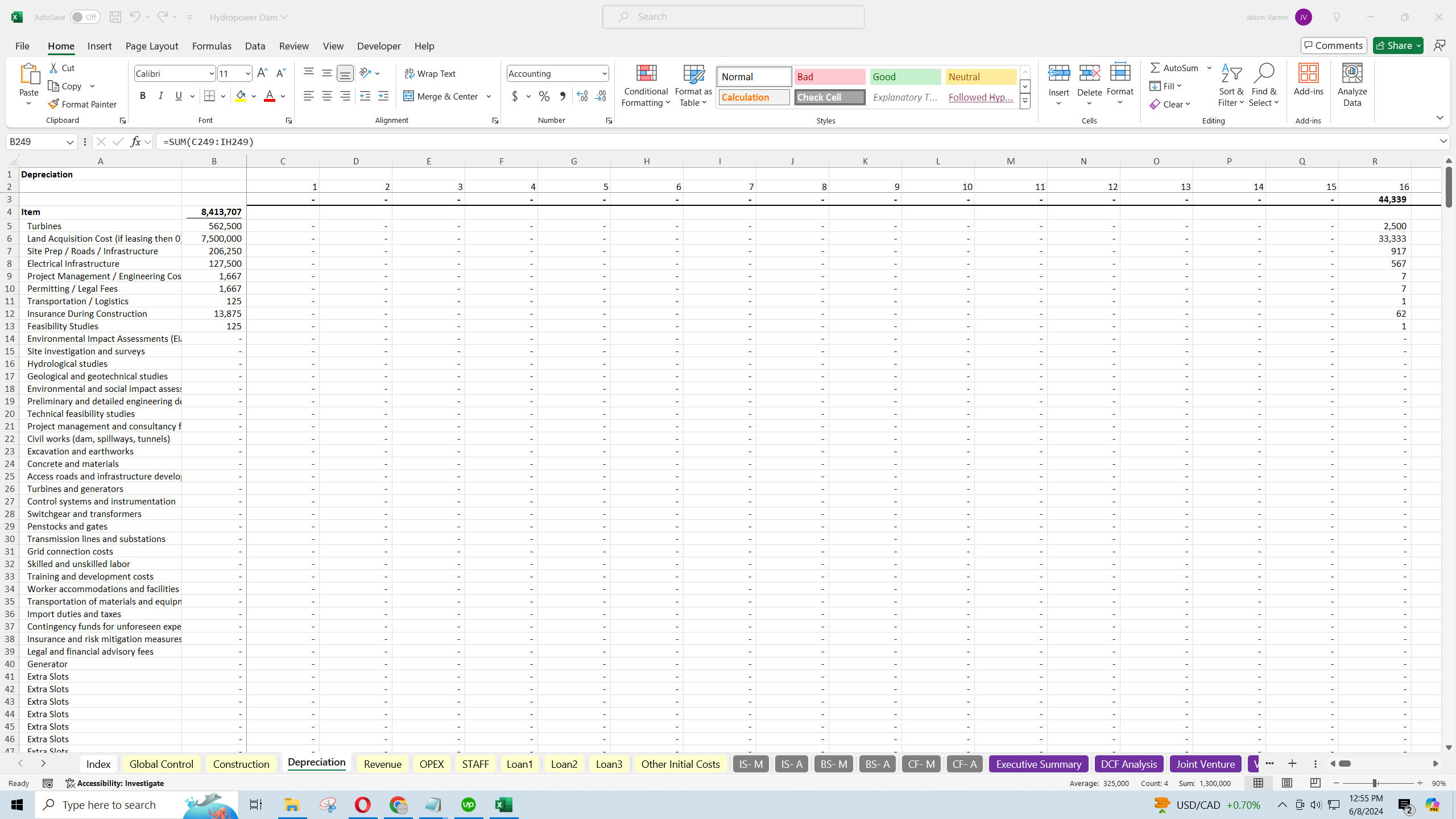Increase font size with the large A icon
The width and height of the screenshot is (1456, 819).
[262, 73]
